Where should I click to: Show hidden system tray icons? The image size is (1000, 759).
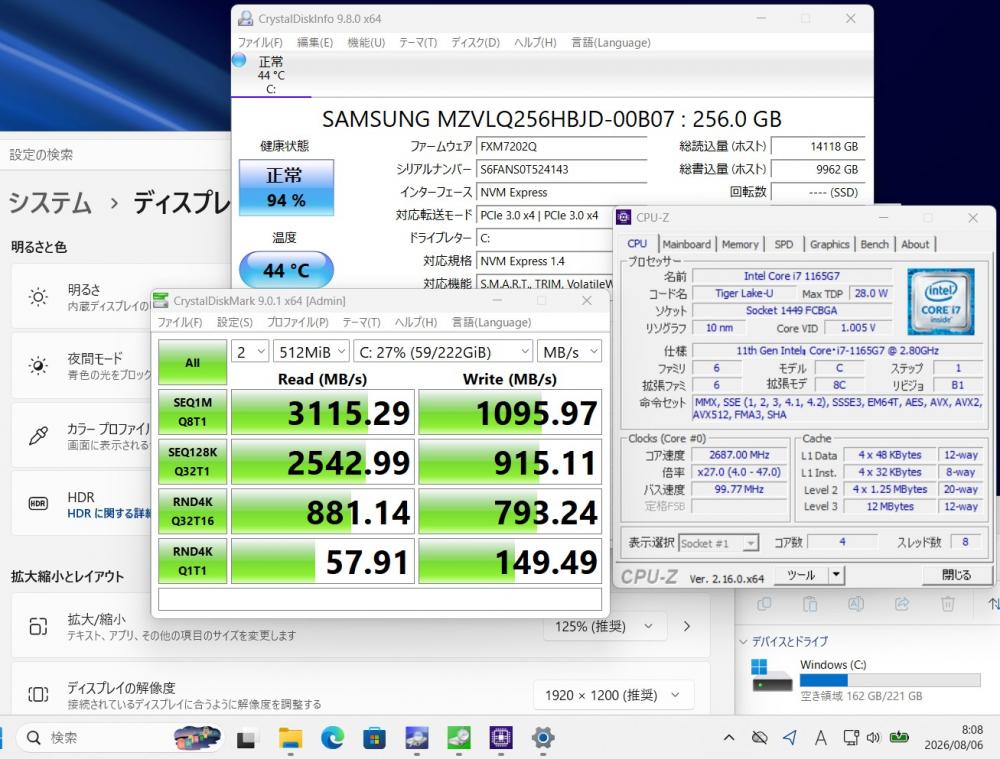728,737
